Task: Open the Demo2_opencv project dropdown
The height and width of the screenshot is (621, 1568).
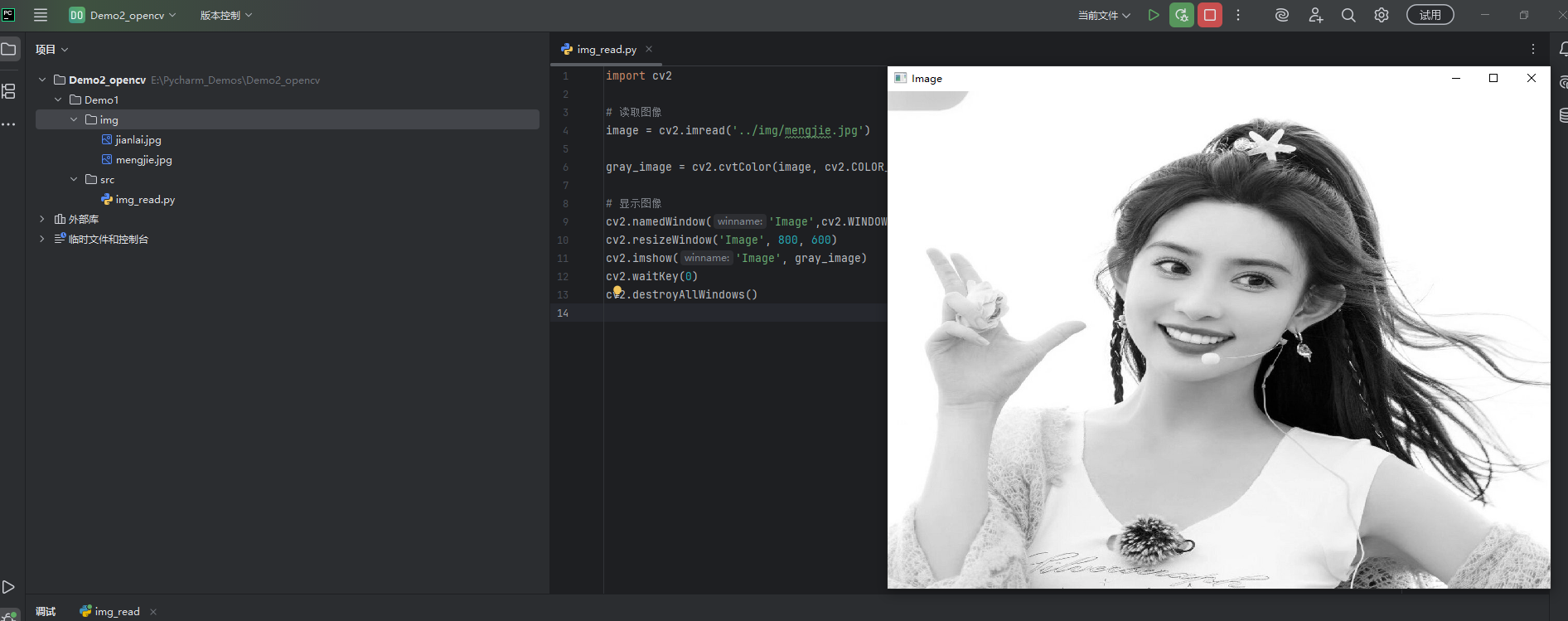Action: pos(123,15)
